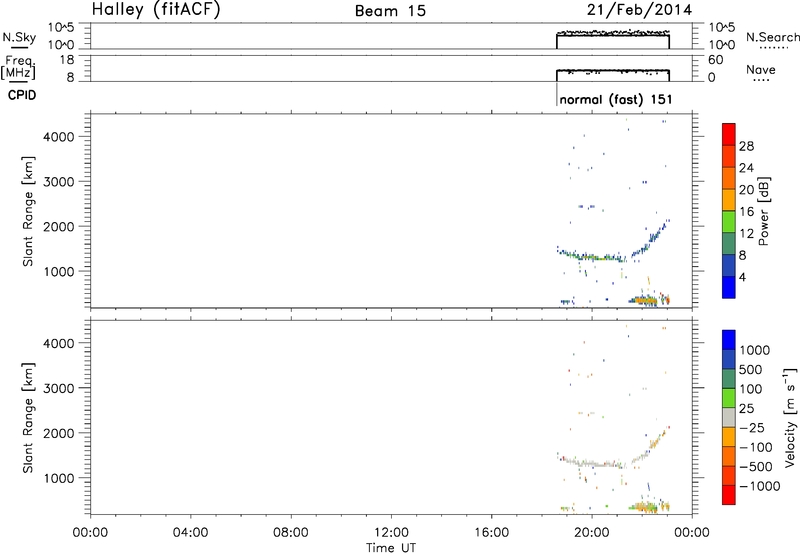This screenshot has width=800, height=554.
Task: Click the 'Velocity [m s-1]' colorbar title
Action: click(790, 417)
